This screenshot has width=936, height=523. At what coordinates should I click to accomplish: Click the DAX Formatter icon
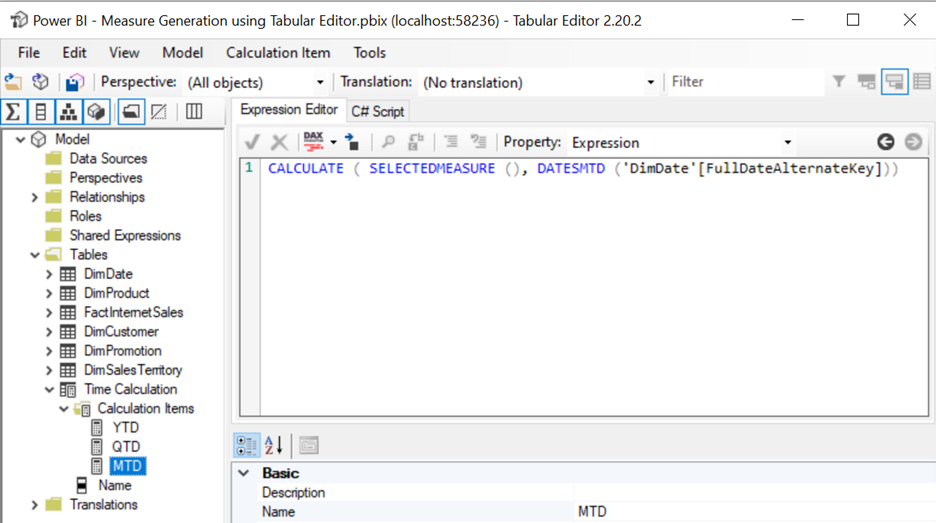click(314, 142)
